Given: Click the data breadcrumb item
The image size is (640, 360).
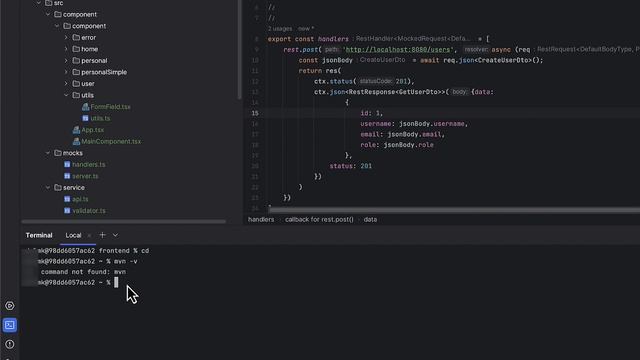Looking at the screenshot, I should click(370, 220).
